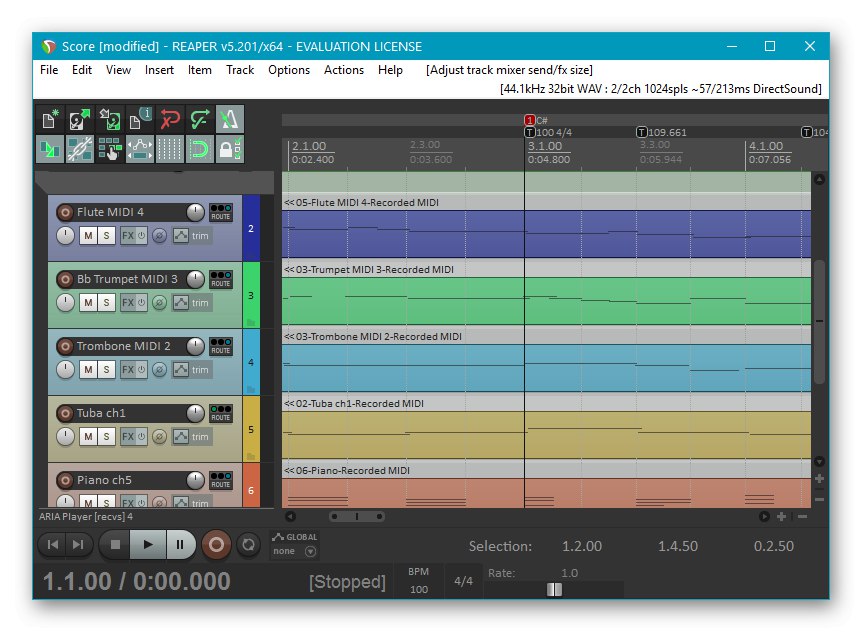Screen dimensions: 862x632
Task: Click the green Redo arrow icon
Action: pos(200,119)
